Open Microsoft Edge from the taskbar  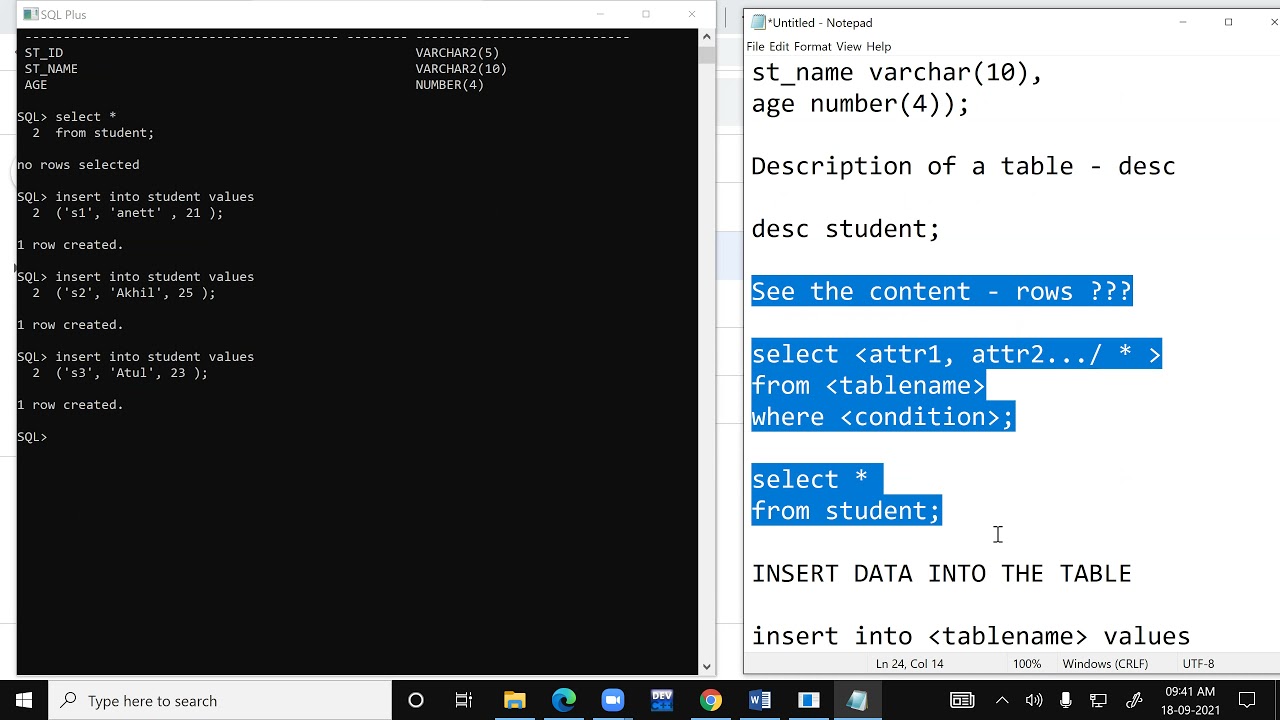(x=563, y=700)
